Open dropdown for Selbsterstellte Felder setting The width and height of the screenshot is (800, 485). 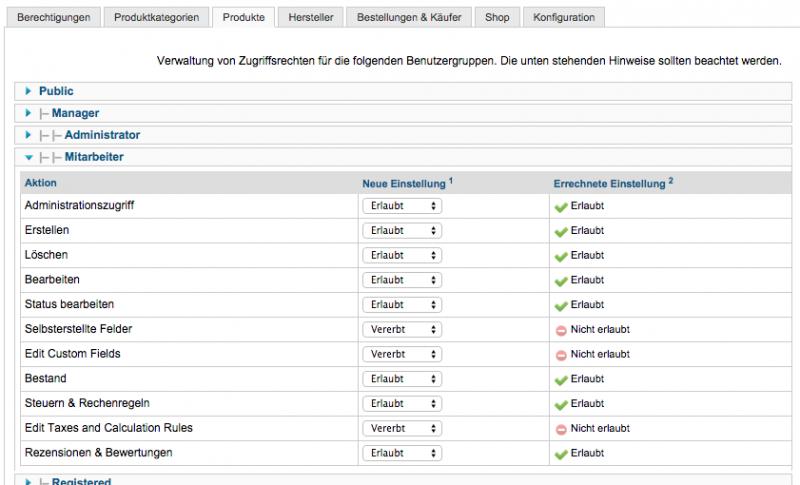(402, 329)
